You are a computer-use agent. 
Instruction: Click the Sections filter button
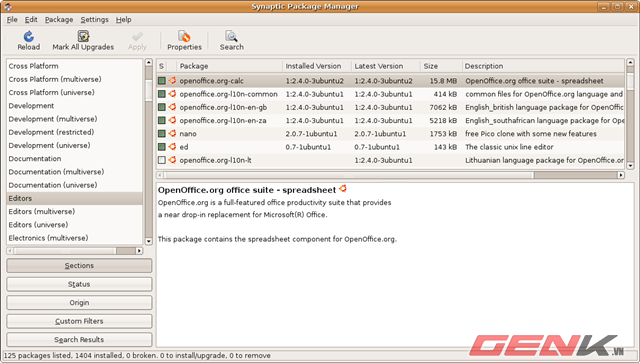pos(79,265)
